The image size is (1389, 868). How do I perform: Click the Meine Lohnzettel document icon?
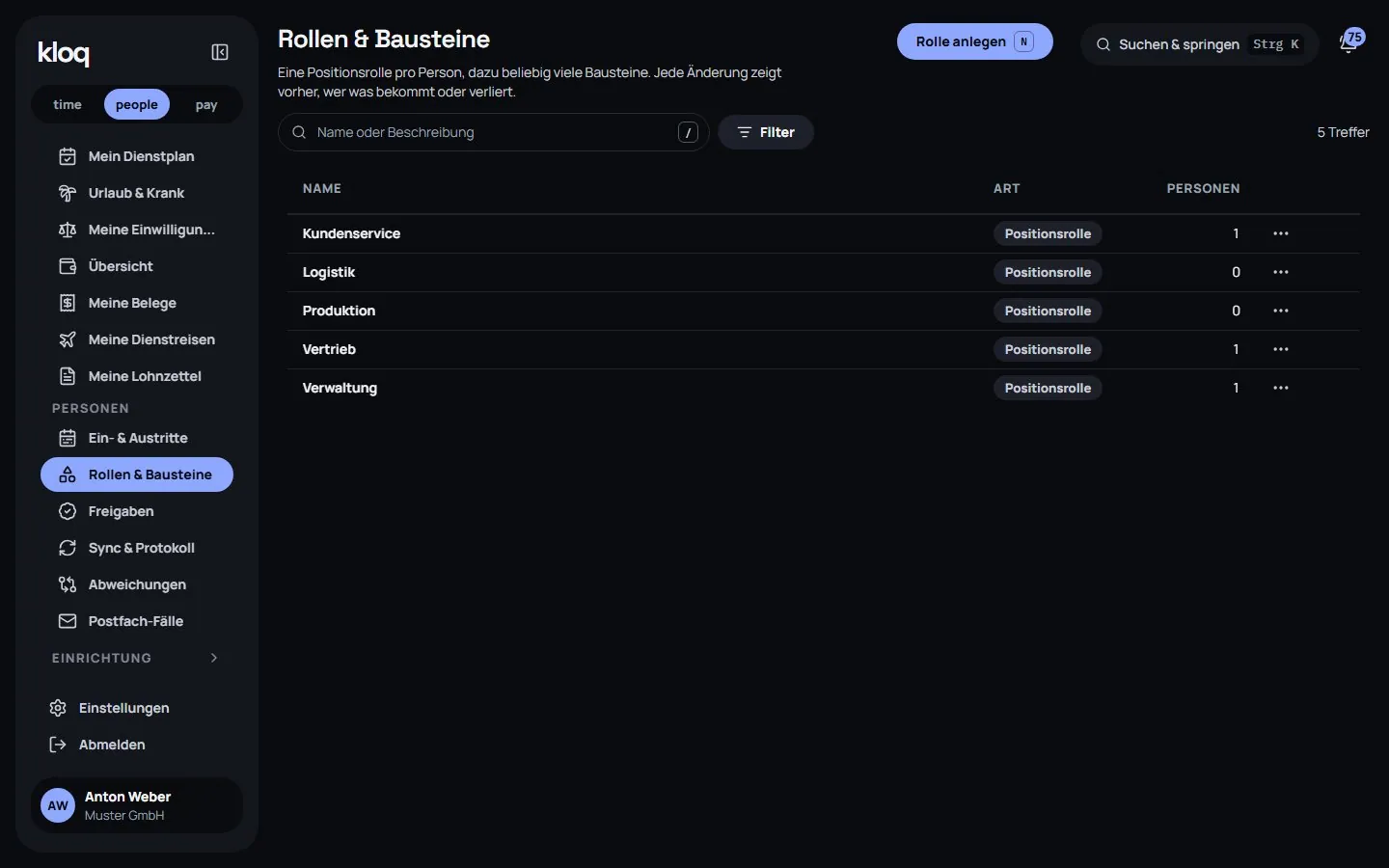(68, 376)
